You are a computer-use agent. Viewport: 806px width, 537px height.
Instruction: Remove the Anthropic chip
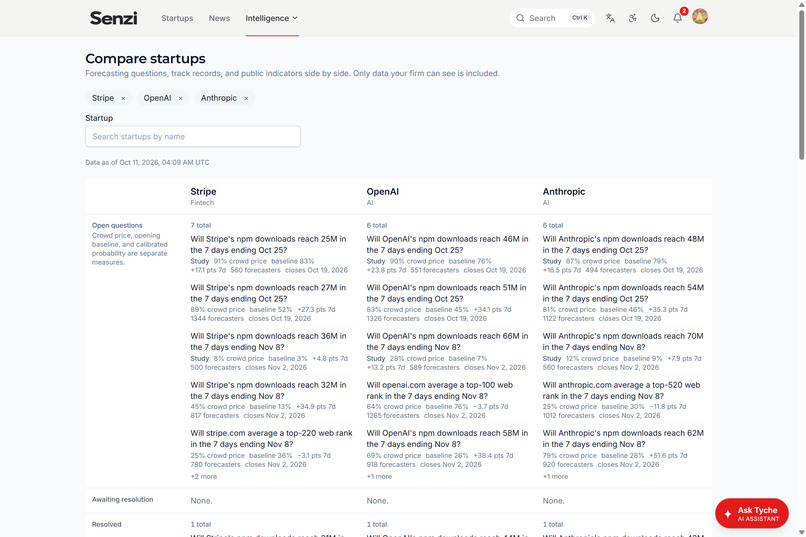click(246, 98)
